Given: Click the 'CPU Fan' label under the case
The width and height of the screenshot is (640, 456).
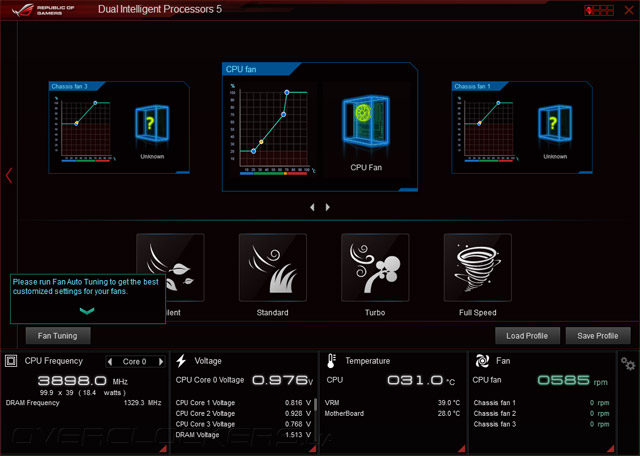Looking at the screenshot, I should click(x=366, y=167).
